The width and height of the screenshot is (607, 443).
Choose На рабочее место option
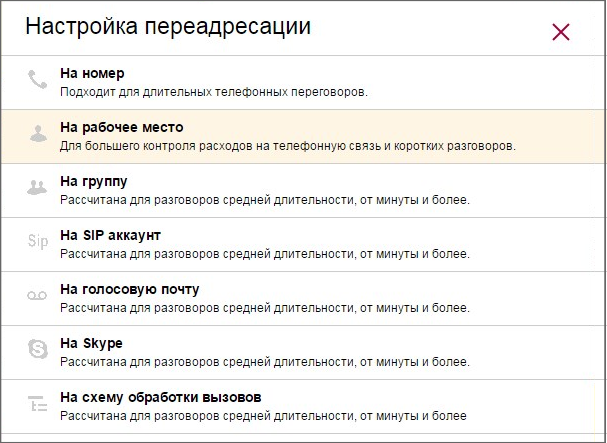click(x=122, y=127)
